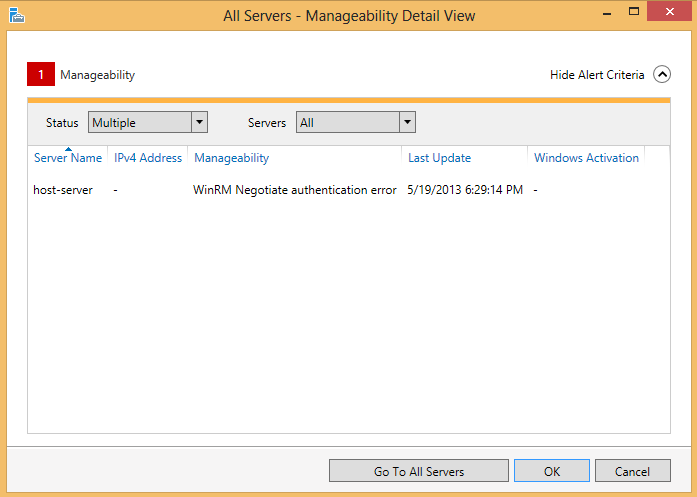697x497 pixels.
Task: Click the Server Name sort arrow indicator
Action: click(x=68, y=149)
